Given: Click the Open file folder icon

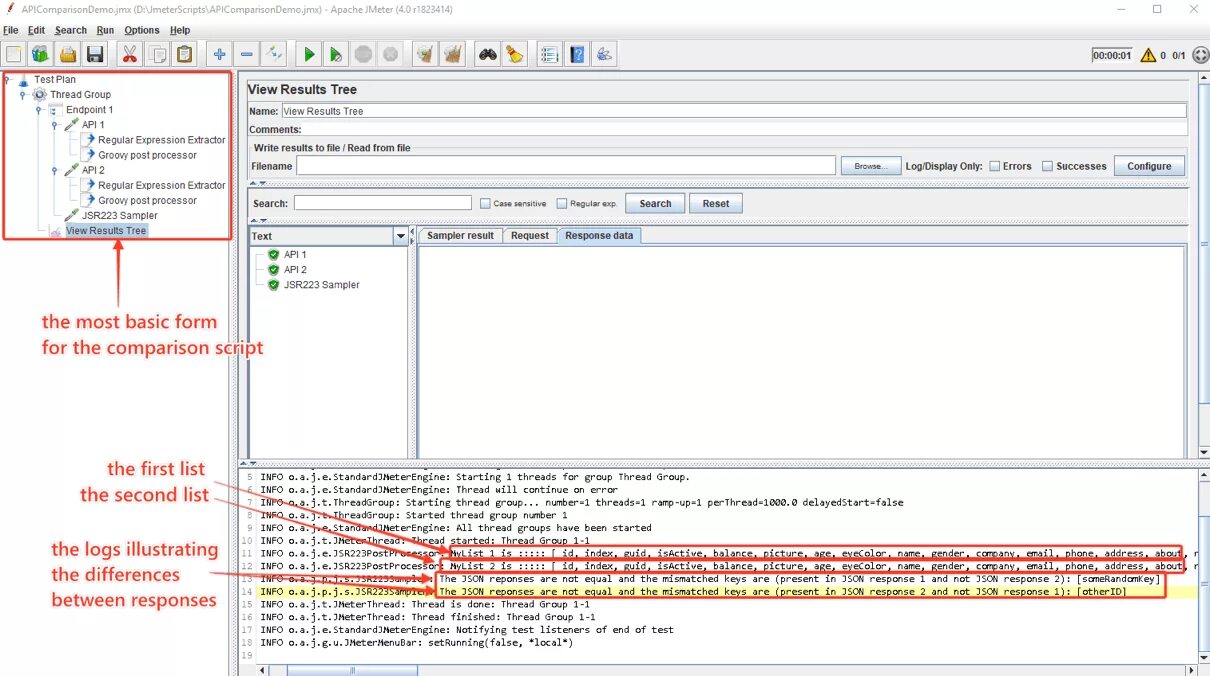Looking at the screenshot, I should [67, 54].
